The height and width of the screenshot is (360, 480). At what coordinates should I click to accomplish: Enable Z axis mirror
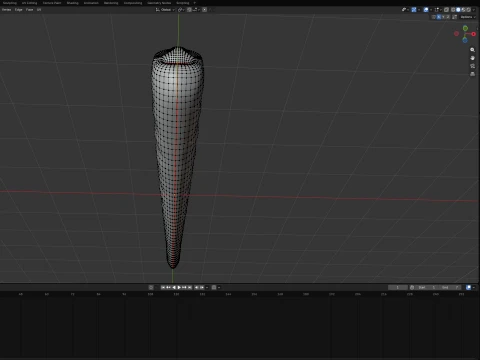(448, 17)
